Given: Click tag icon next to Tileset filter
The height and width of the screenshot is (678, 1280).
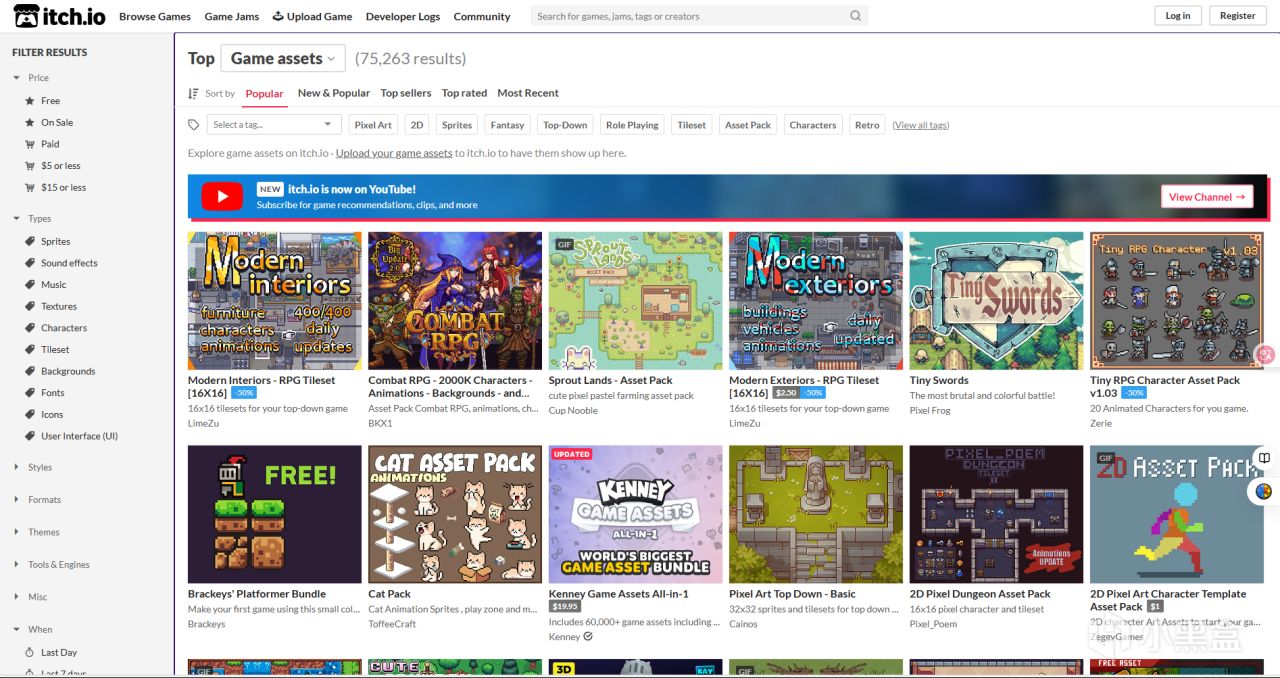Looking at the screenshot, I should coord(30,350).
